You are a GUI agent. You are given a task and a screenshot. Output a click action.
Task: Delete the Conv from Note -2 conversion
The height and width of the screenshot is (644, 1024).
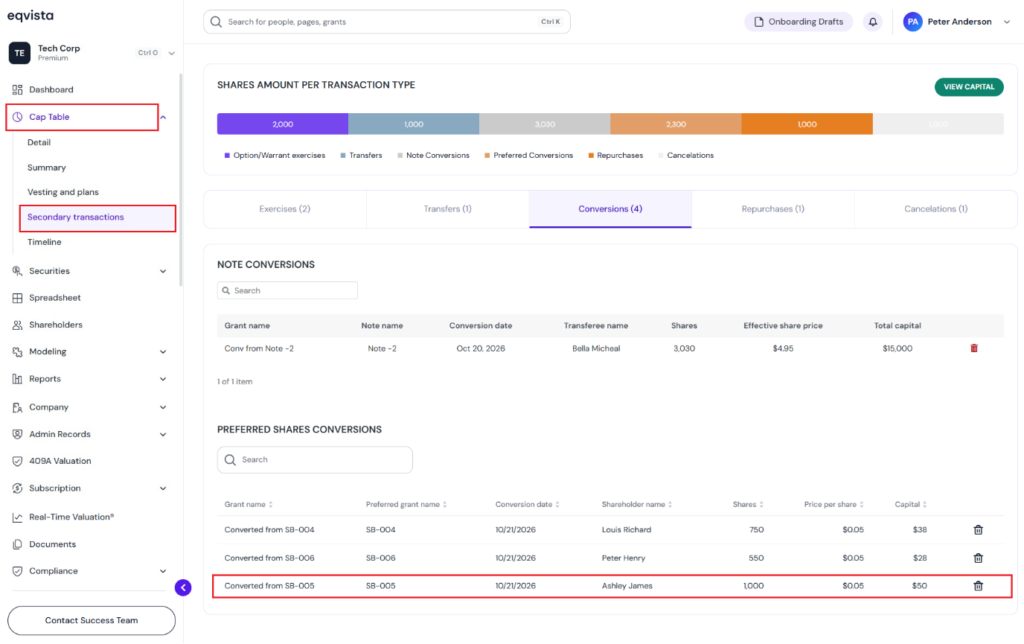point(974,349)
